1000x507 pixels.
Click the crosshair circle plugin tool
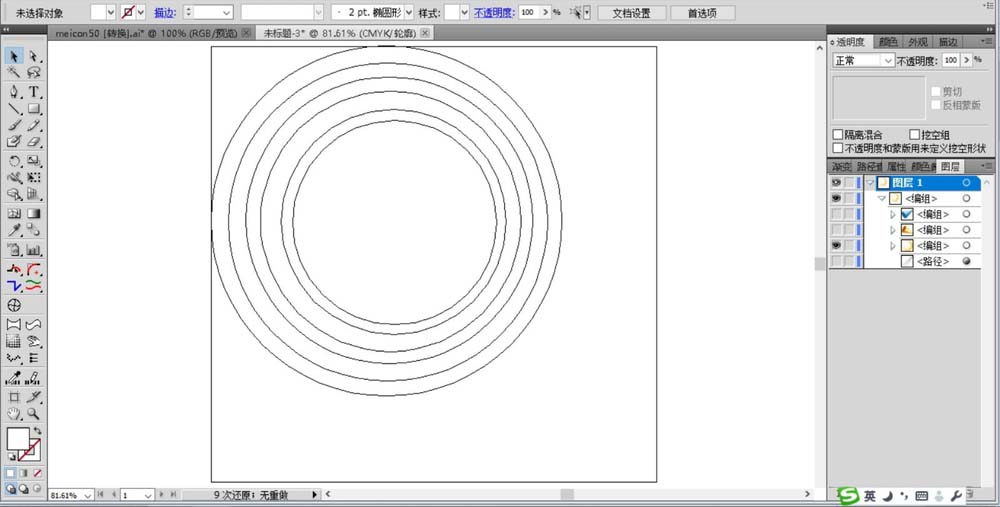[x=13, y=305]
